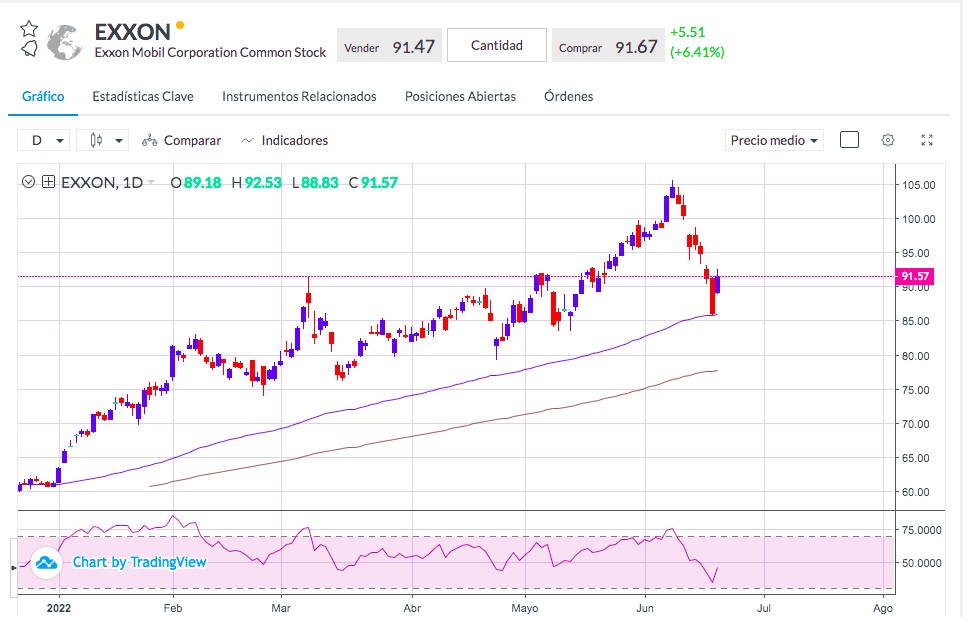The image size is (963, 617).
Task: Set a price alert with the bell icon
Action: [x=29, y=49]
